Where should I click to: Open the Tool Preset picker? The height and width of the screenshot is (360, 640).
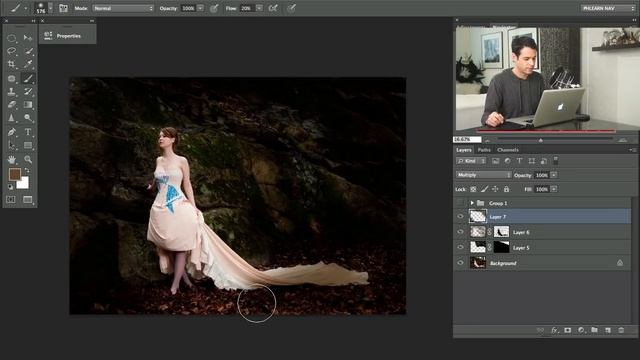(x=19, y=8)
